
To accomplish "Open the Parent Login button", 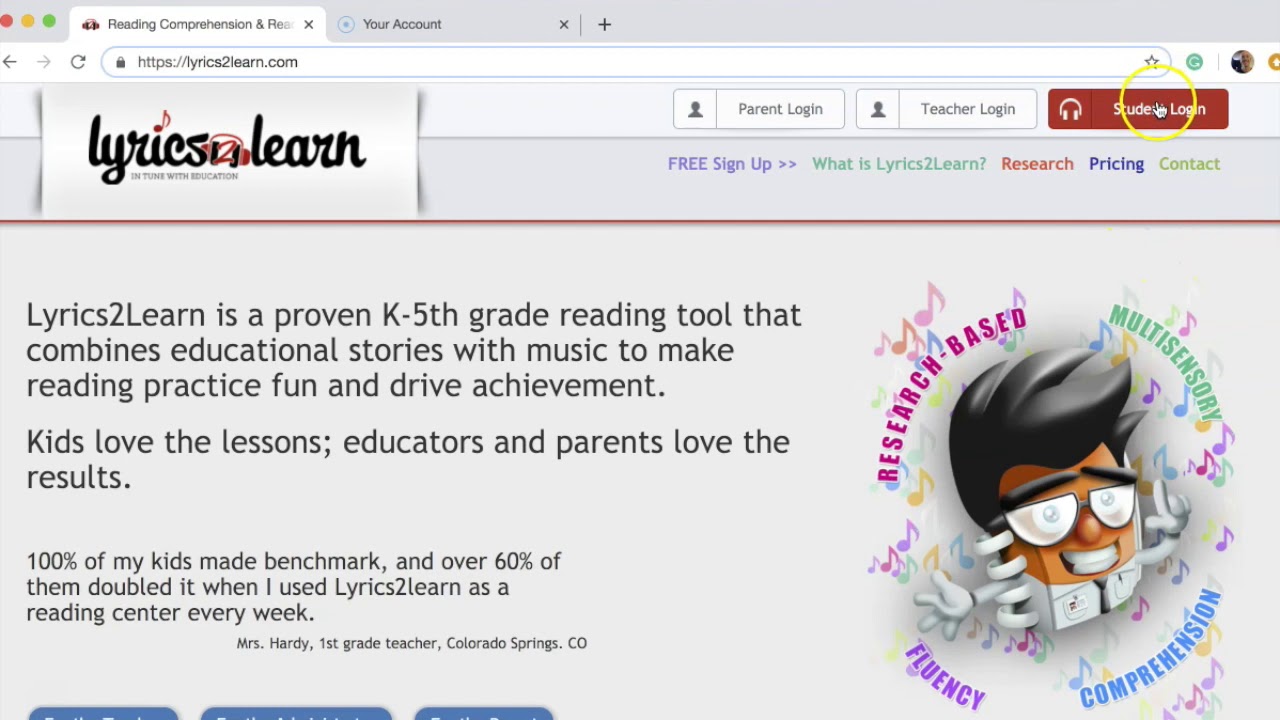I will [x=759, y=109].
